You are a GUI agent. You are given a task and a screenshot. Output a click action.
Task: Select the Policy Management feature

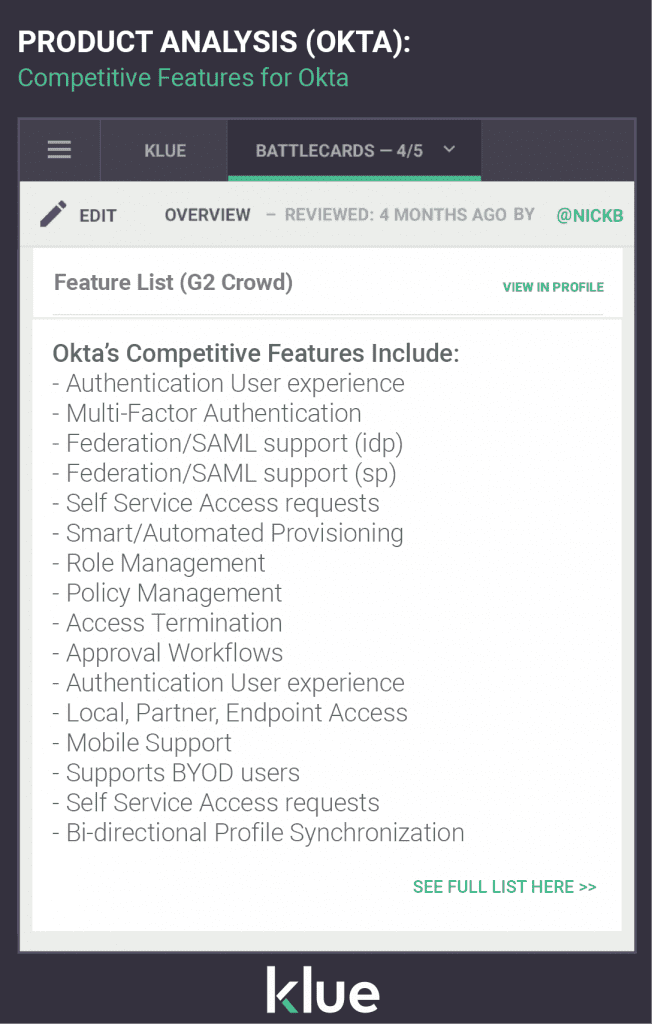pos(173,593)
